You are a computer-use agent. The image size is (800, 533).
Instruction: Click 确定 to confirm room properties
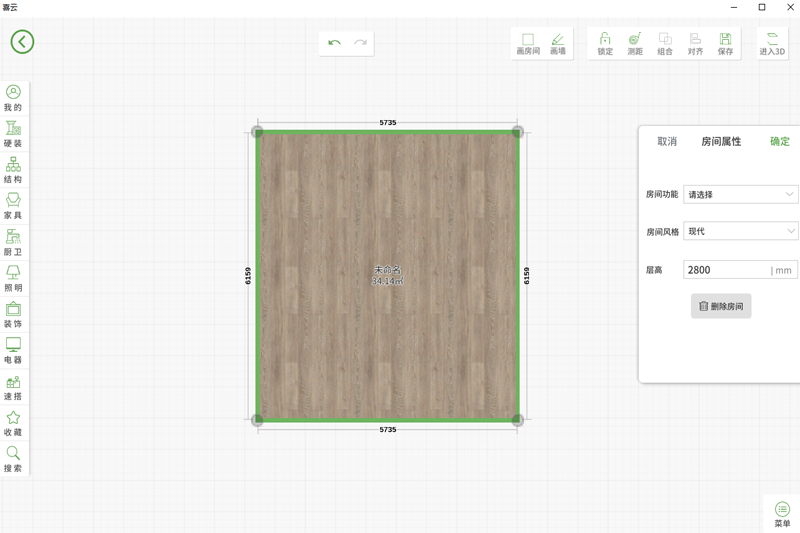(779, 142)
